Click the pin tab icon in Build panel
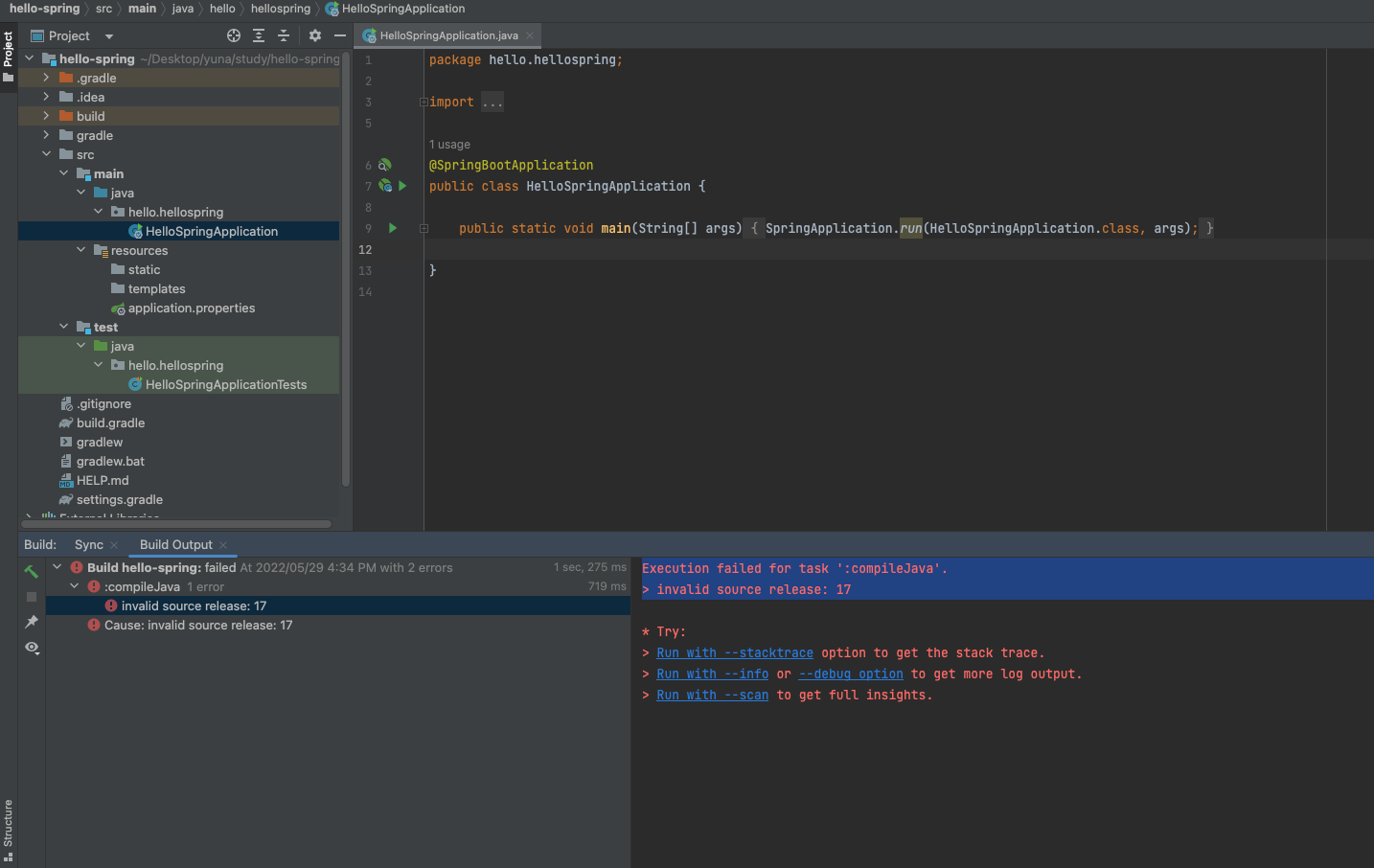 coord(32,622)
